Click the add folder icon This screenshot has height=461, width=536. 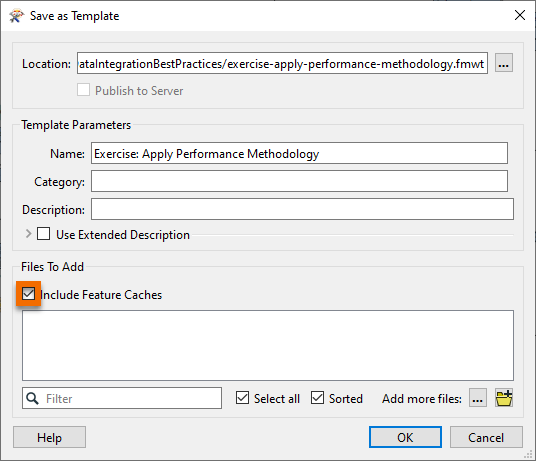point(504,398)
